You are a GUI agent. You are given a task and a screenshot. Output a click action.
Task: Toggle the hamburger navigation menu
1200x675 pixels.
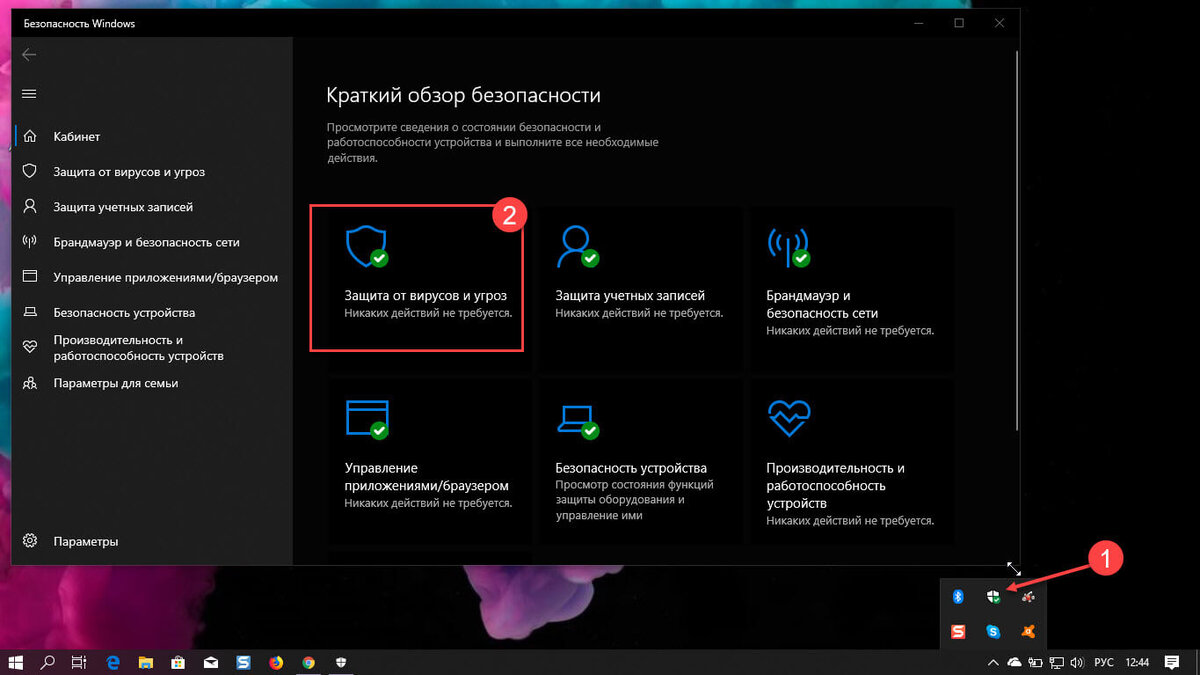coord(29,94)
